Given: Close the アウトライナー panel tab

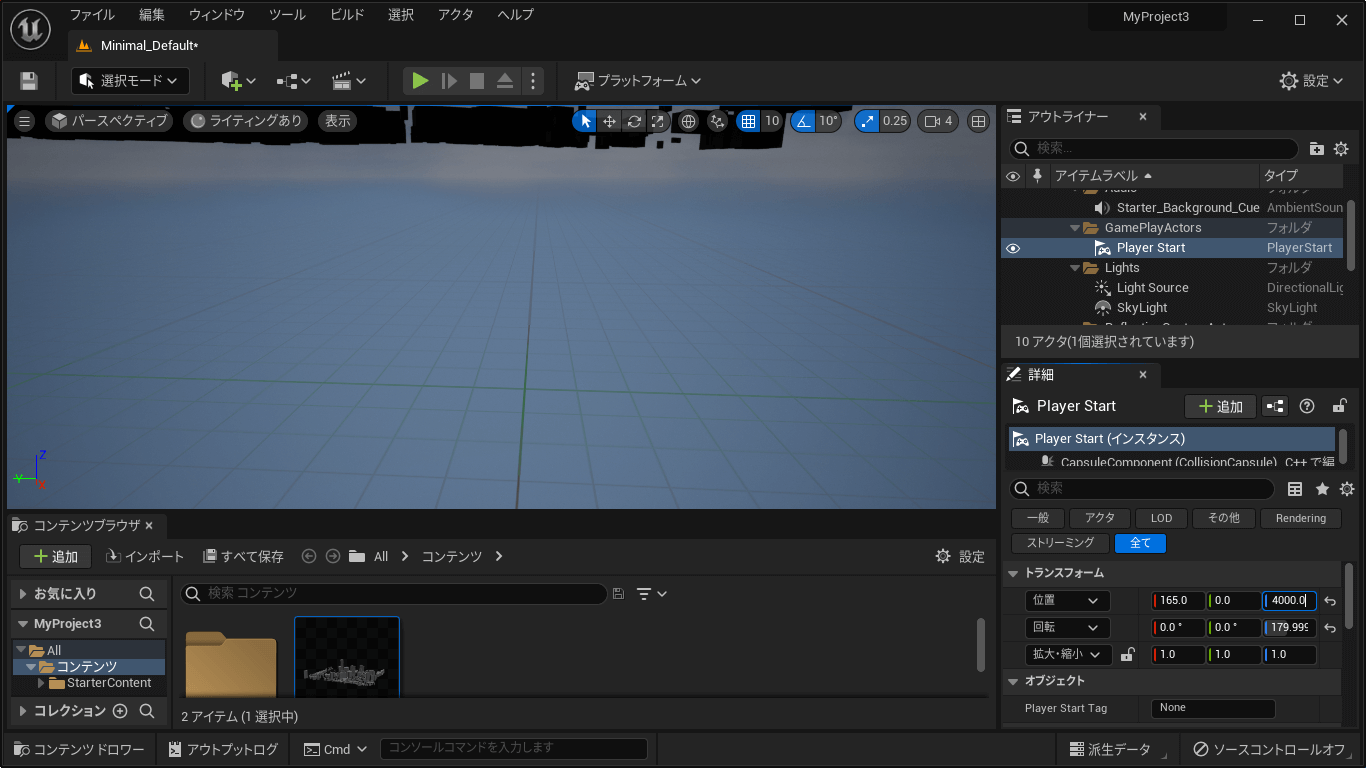Looking at the screenshot, I should (1143, 117).
